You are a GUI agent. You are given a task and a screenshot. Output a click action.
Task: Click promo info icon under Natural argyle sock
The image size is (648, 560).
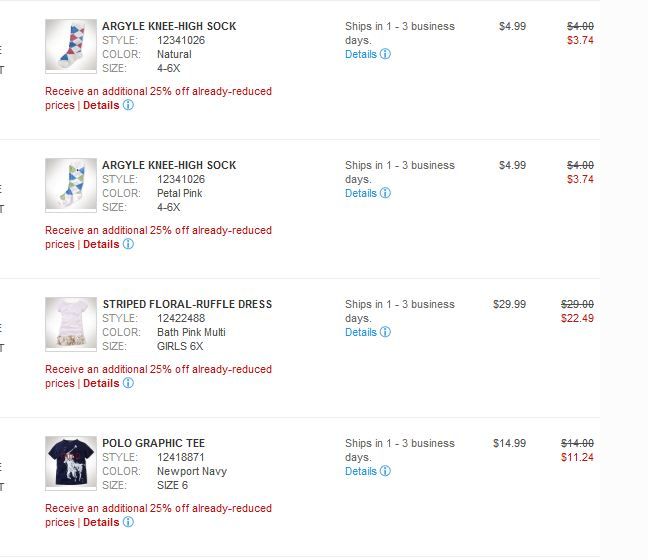tap(128, 105)
